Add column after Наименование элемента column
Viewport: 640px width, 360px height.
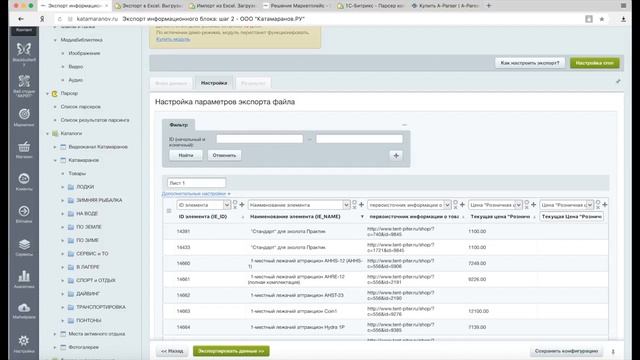pos(361,204)
